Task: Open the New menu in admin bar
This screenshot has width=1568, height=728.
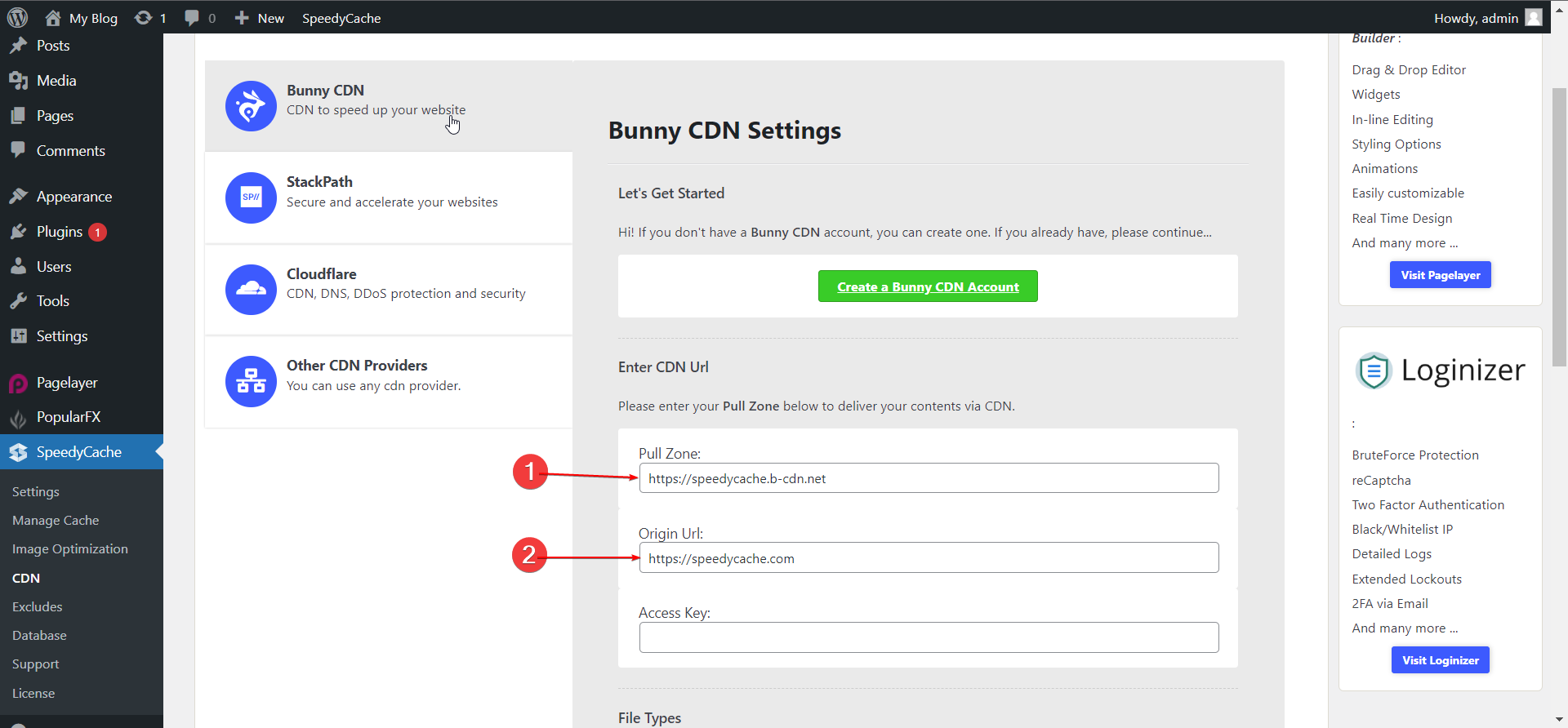Action: pos(260,18)
